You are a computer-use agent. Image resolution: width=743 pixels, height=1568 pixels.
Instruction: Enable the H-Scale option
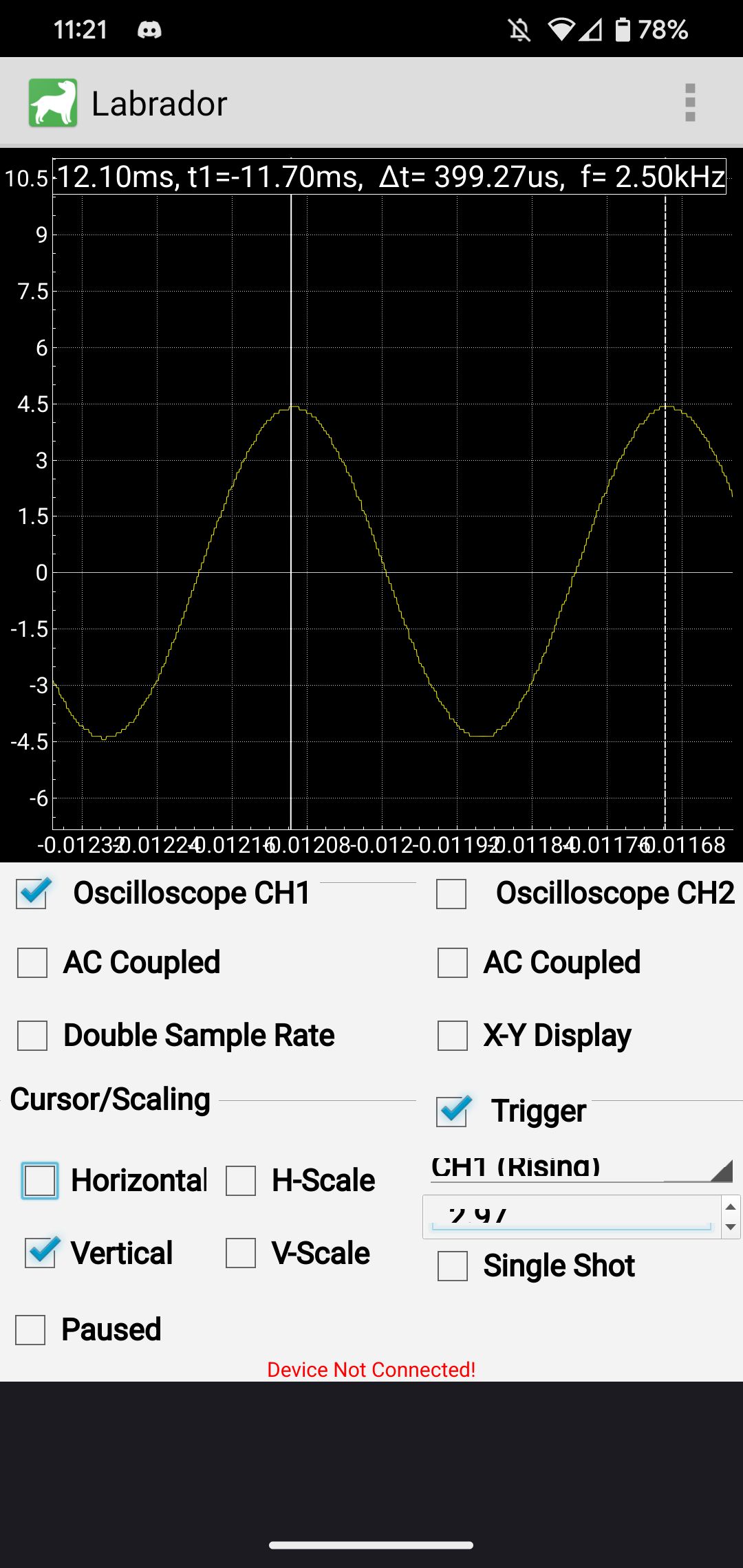242,1179
